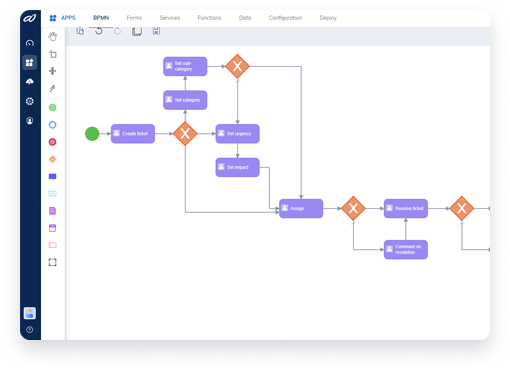Open the Configuration tab

(x=285, y=18)
